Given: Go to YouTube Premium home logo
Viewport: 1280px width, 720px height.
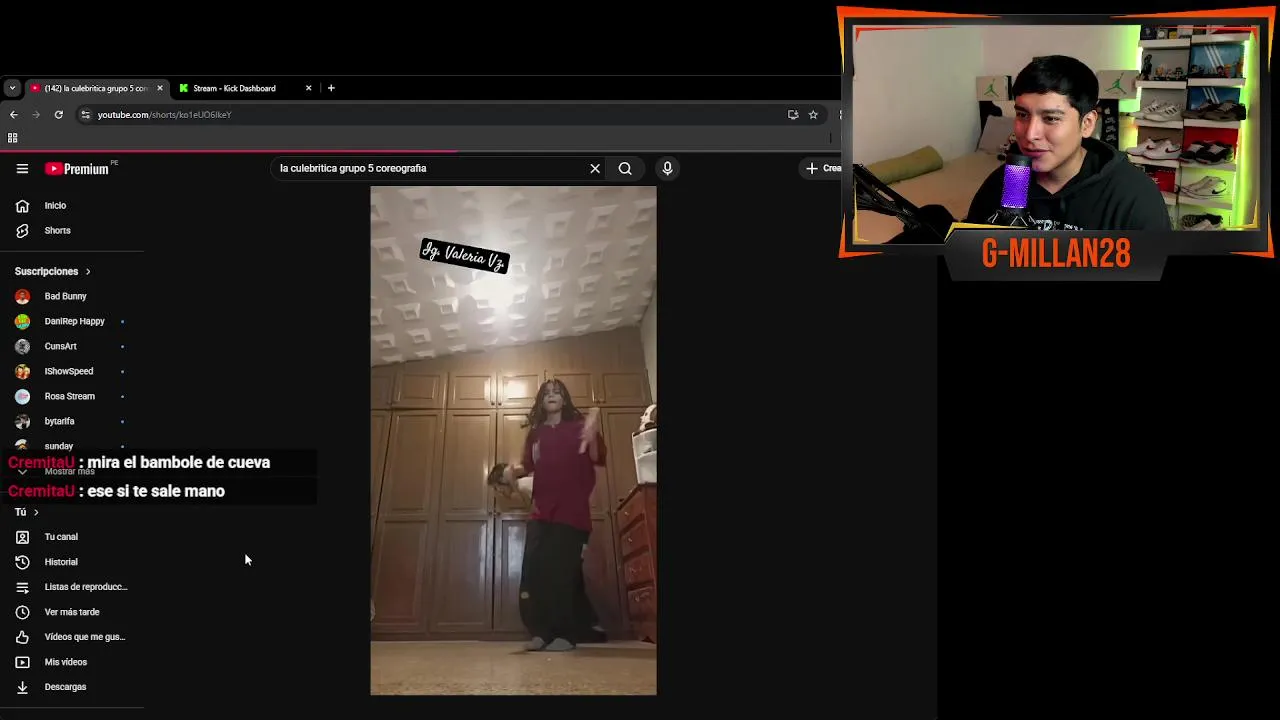Looking at the screenshot, I should [x=79, y=168].
